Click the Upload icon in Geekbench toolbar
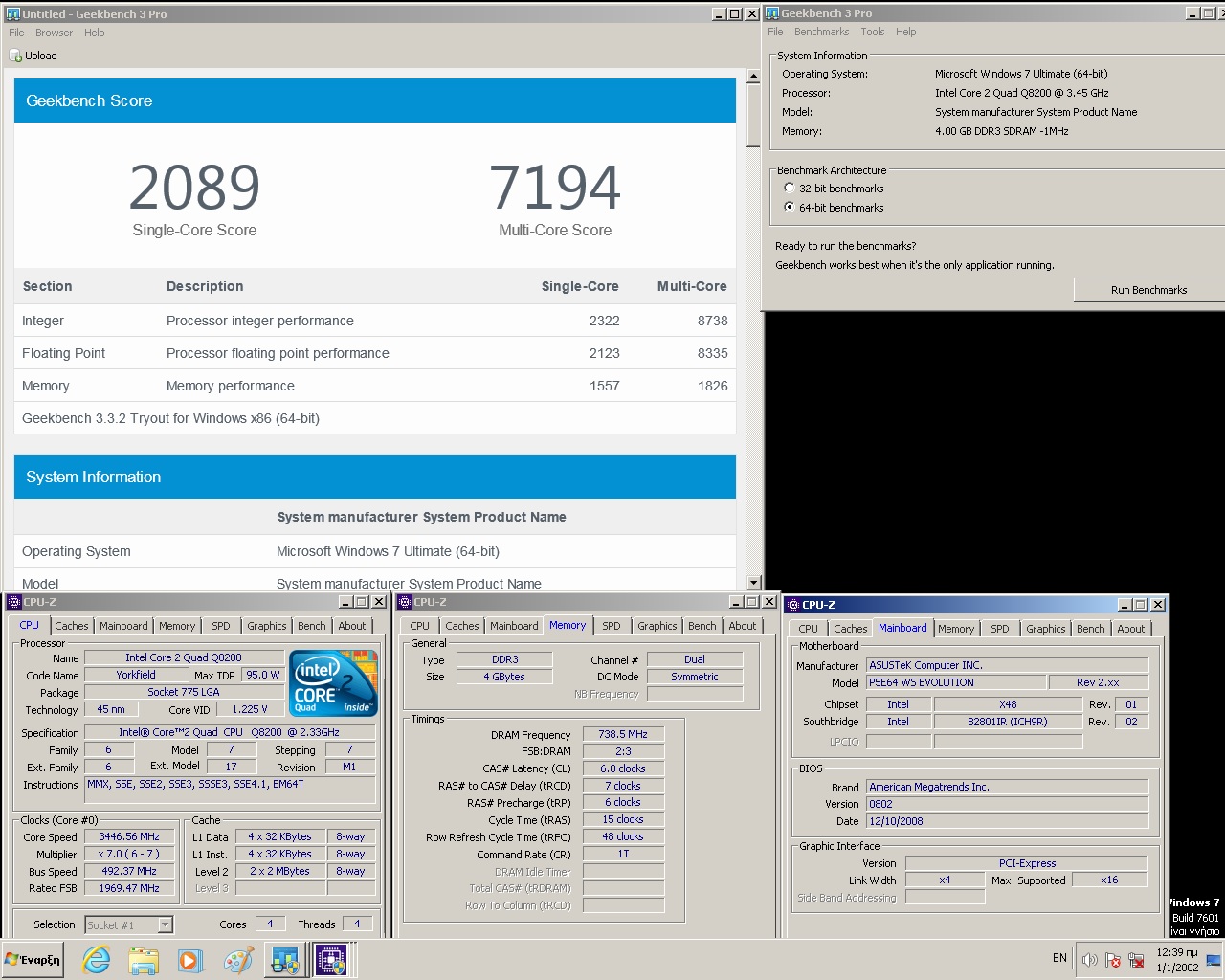Screen dimensions: 1225x980 coord(15,56)
